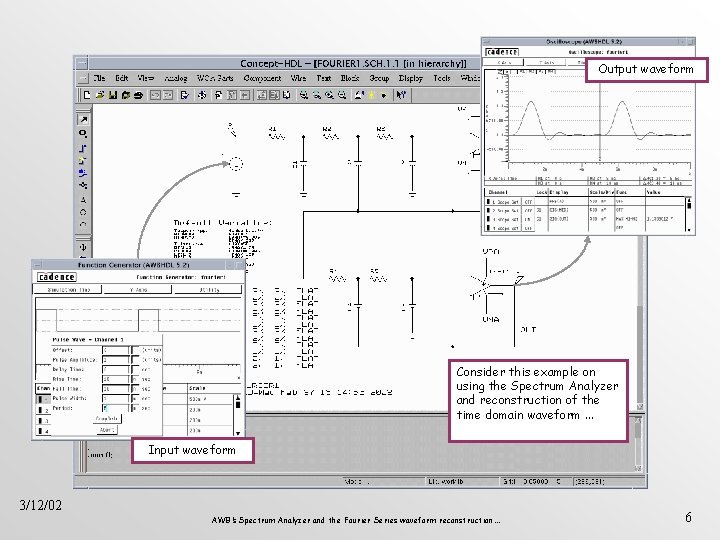
Task: Click the last magnifier zoom icon
Action: click(342, 95)
